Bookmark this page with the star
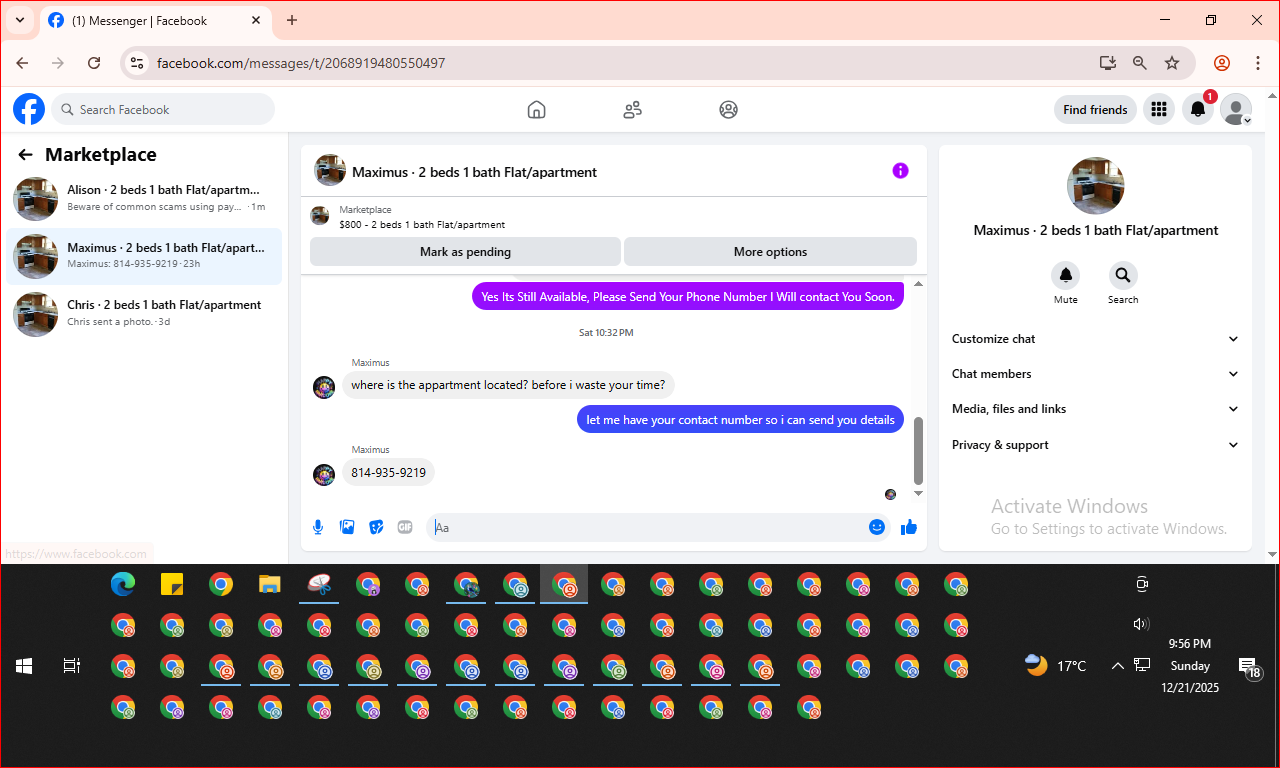The image size is (1280, 768). (1172, 63)
